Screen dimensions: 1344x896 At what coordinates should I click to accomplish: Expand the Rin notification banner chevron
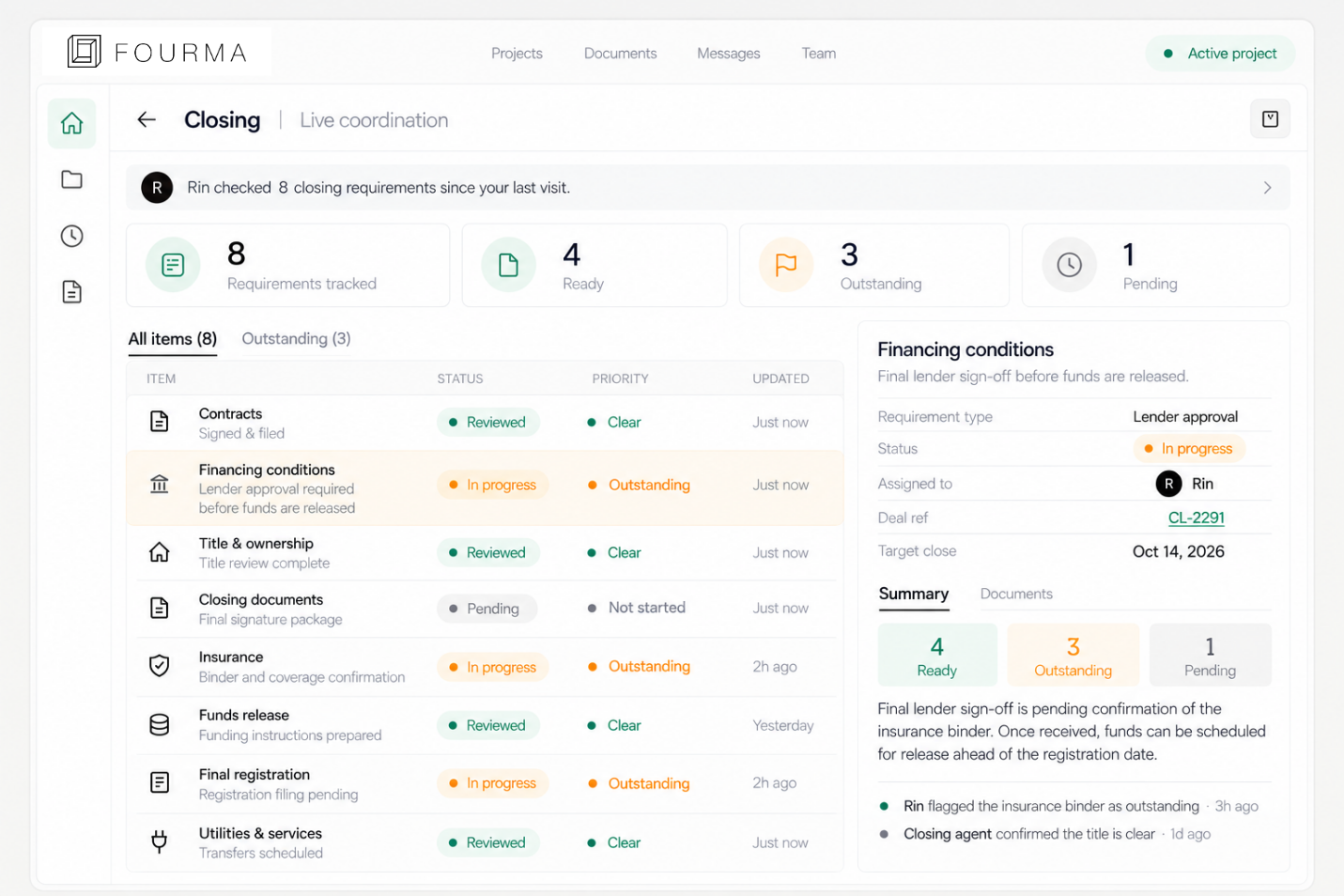[1267, 188]
